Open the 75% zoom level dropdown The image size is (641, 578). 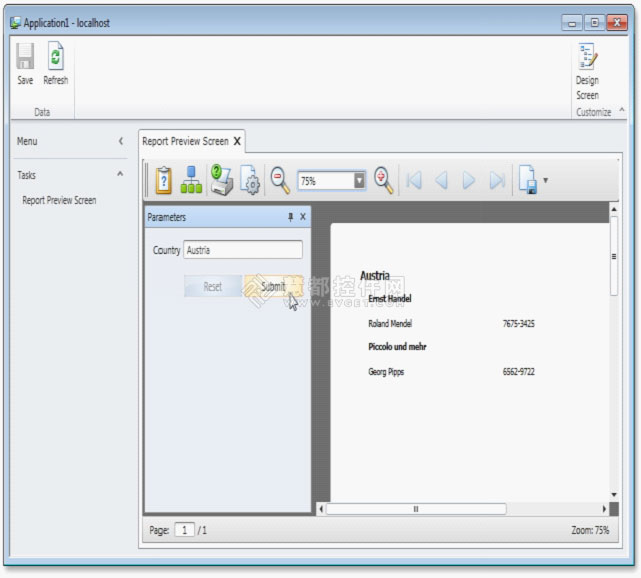[x=359, y=181]
